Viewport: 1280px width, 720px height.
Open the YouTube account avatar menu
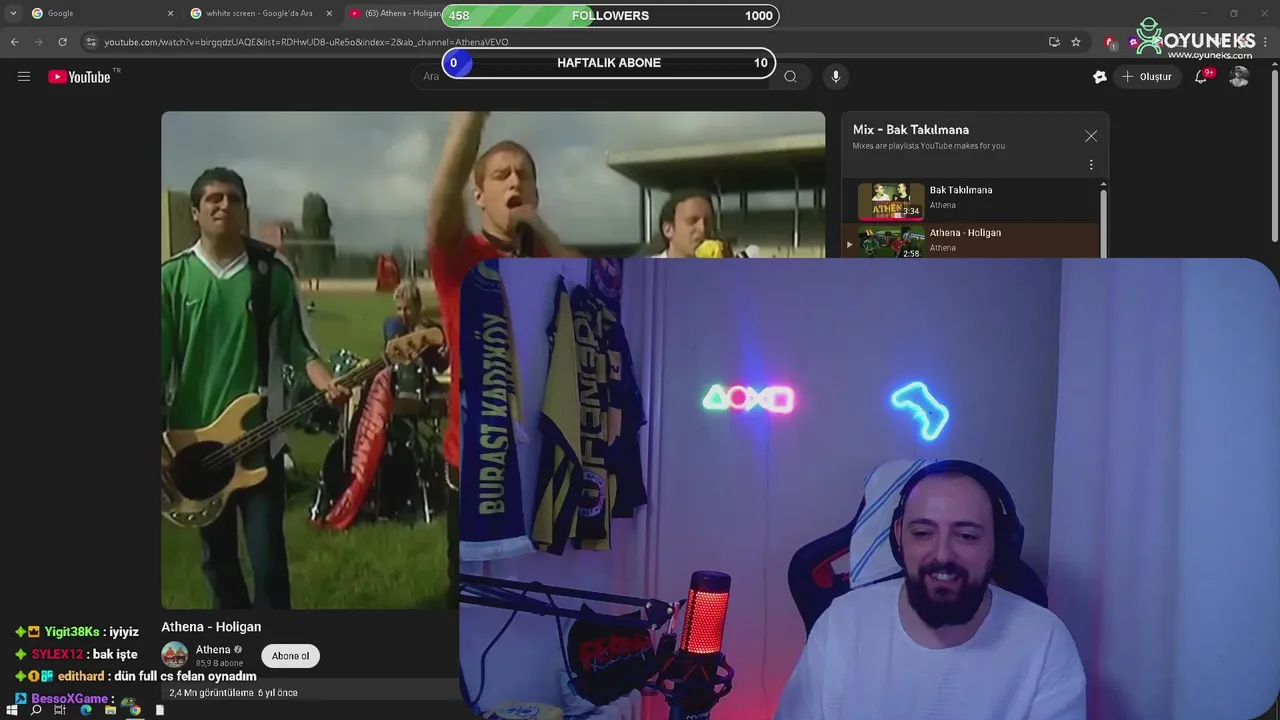coord(1239,76)
